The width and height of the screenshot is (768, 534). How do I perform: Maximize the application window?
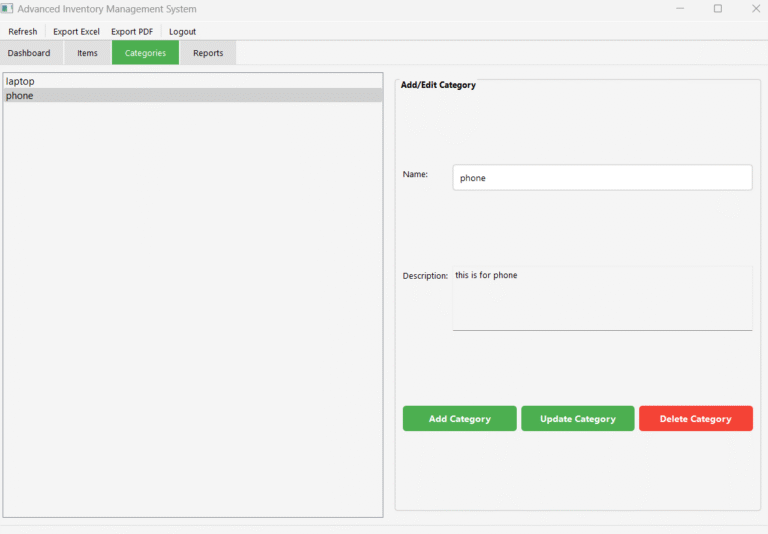(x=717, y=9)
